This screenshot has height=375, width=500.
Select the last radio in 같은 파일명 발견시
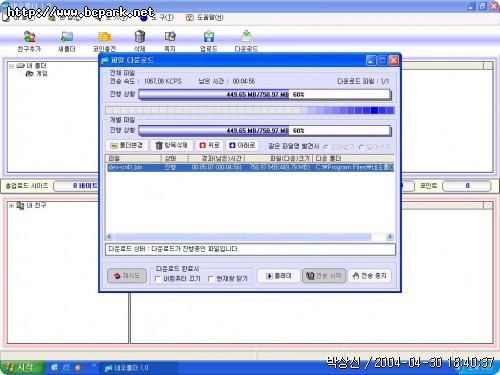(x=362, y=147)
